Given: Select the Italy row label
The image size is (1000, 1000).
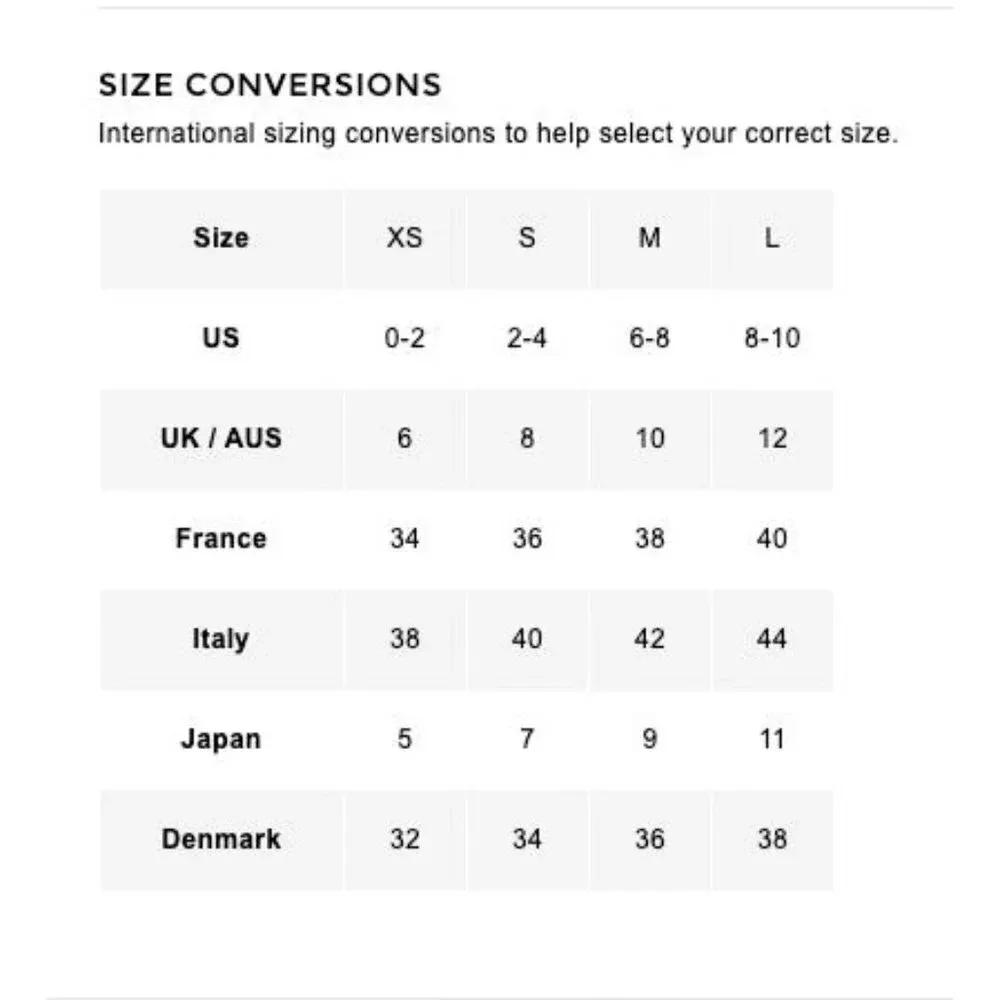Looking at the screenshot, I should click(x=221, y=638).
